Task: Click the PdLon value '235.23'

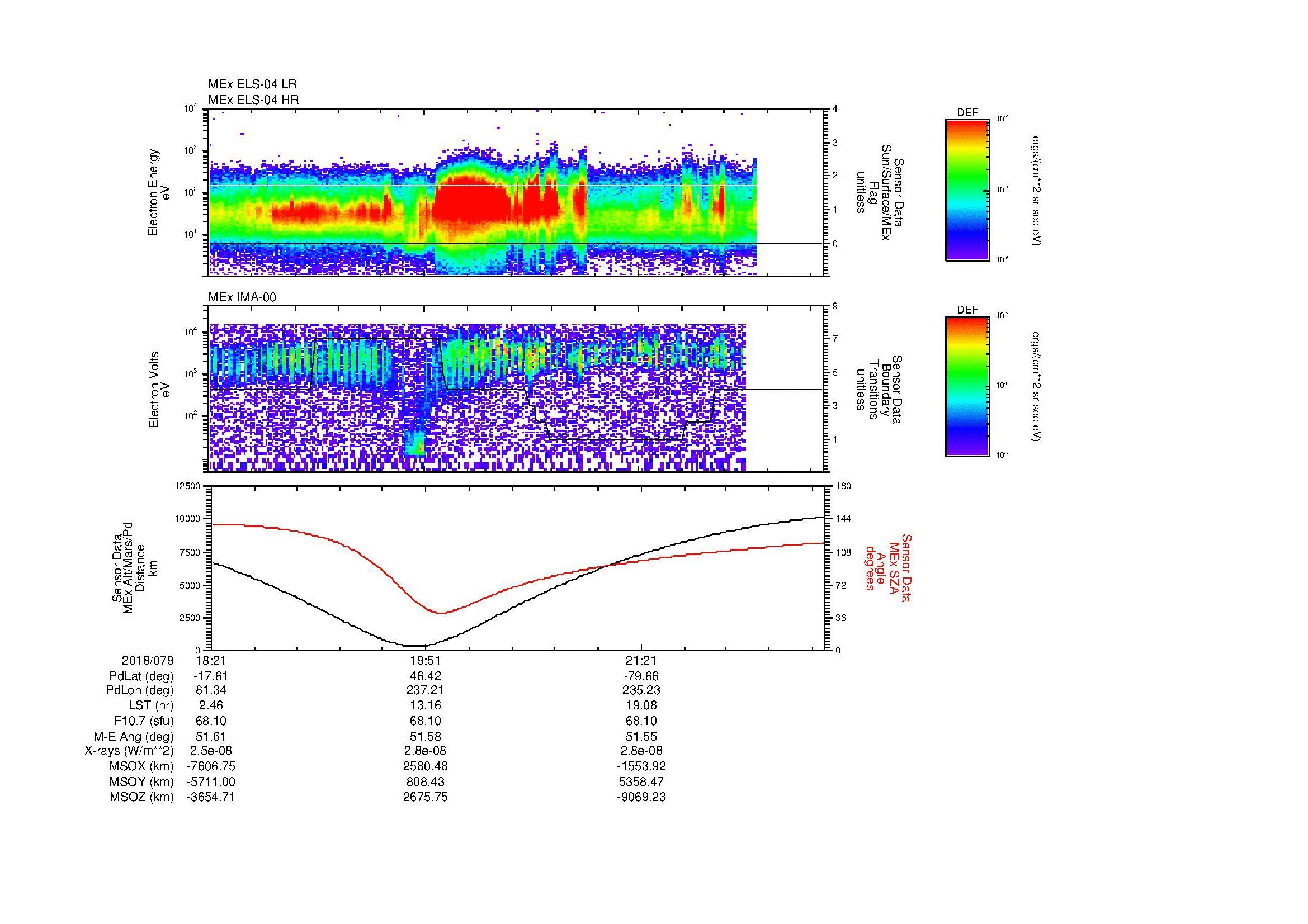Action: point(641,690)
